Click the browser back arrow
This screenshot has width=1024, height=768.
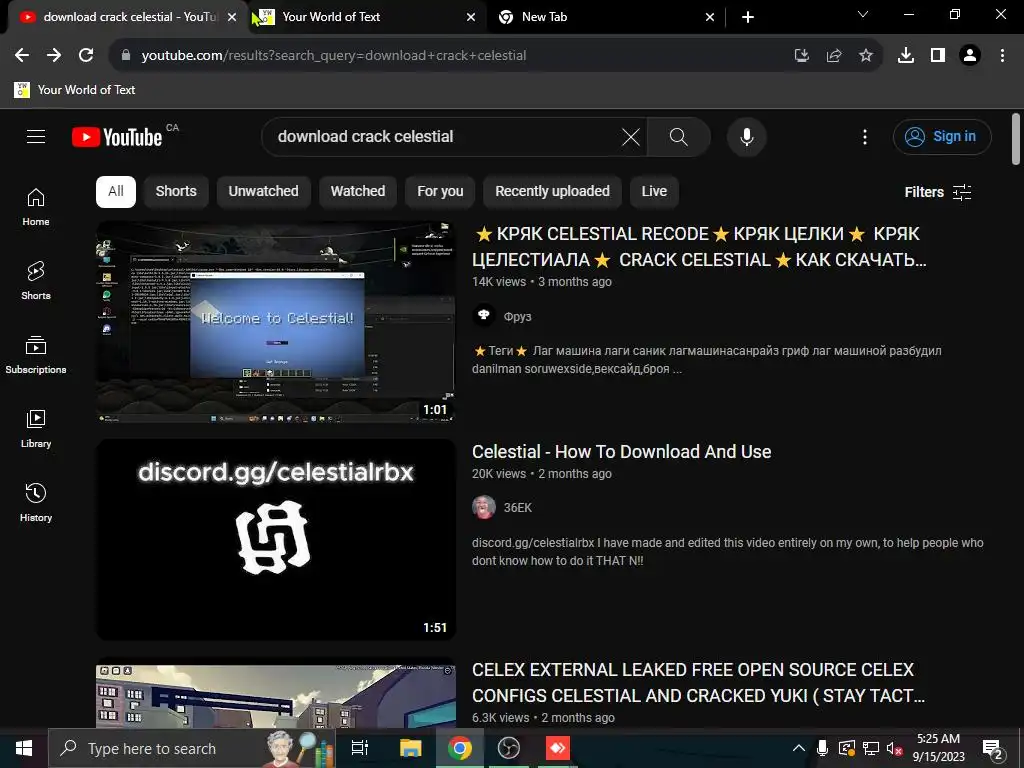tap(22, 55)
